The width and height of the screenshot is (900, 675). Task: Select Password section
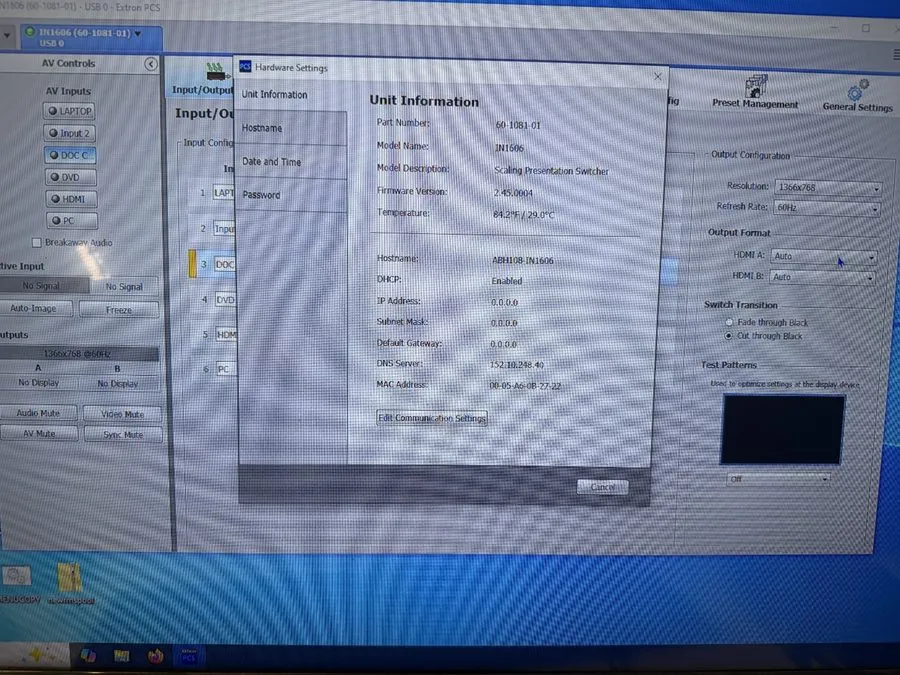point(292,195)
